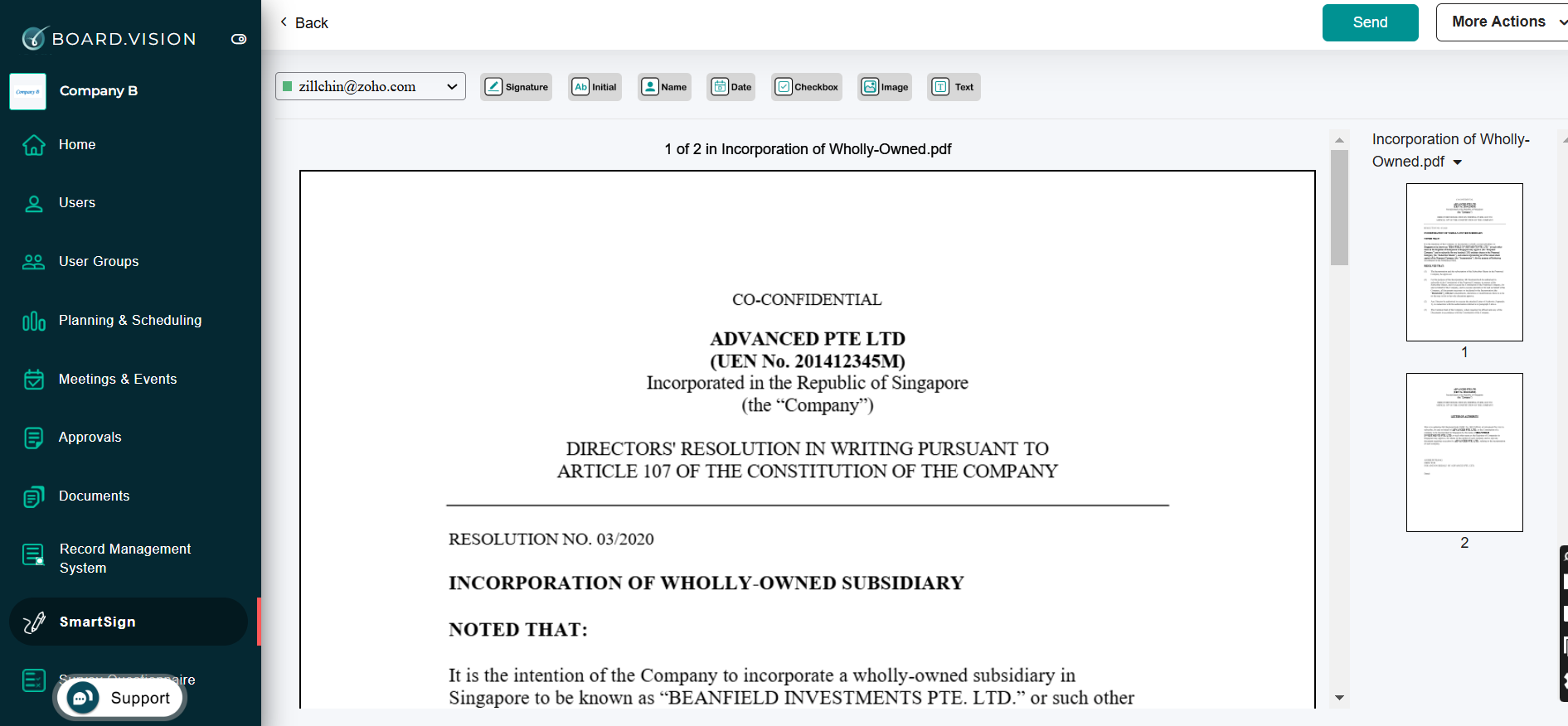Select the SmartSign menu item
1568x726 pixels.
pos(129,622)
